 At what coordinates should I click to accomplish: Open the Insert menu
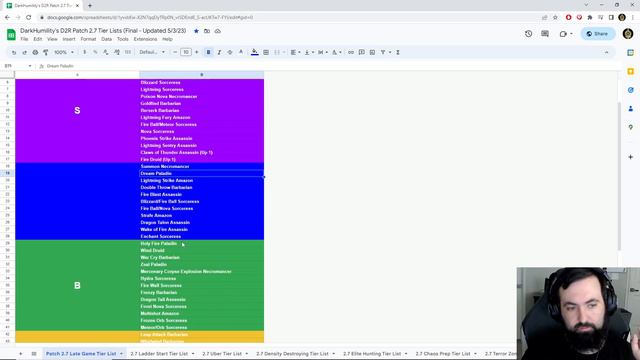pyautogui.click(x=69, y=39)
